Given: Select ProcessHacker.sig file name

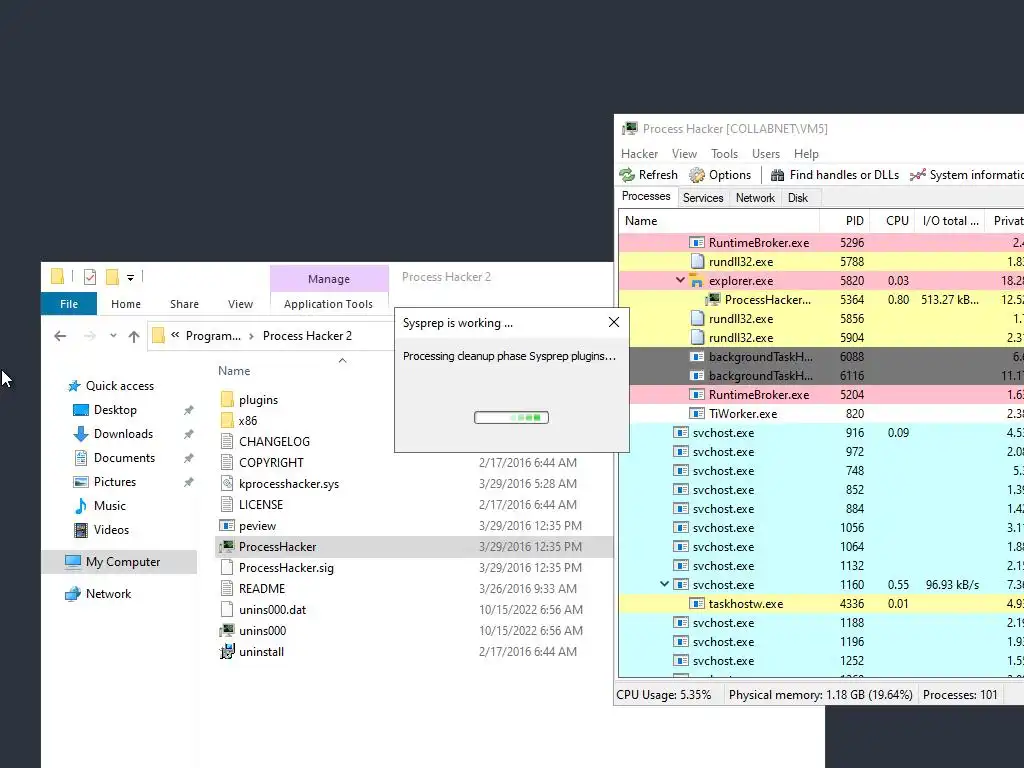Looking at the screenshot, I should 286,568.
